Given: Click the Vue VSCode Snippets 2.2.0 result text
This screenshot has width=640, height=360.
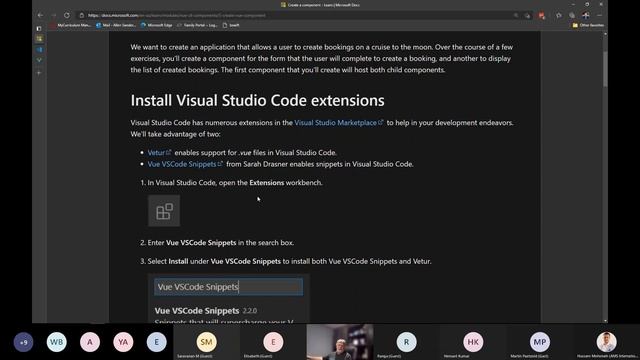Looking at the screenshot, I should [x=206, y=311].
